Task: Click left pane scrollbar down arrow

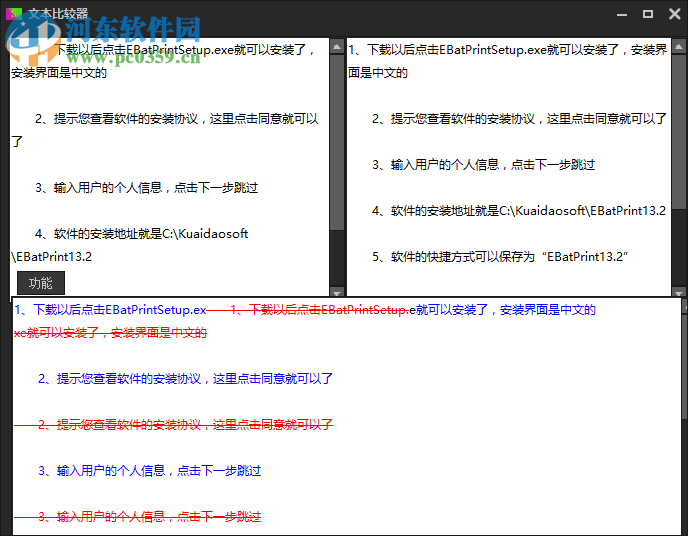Action: 337,292
